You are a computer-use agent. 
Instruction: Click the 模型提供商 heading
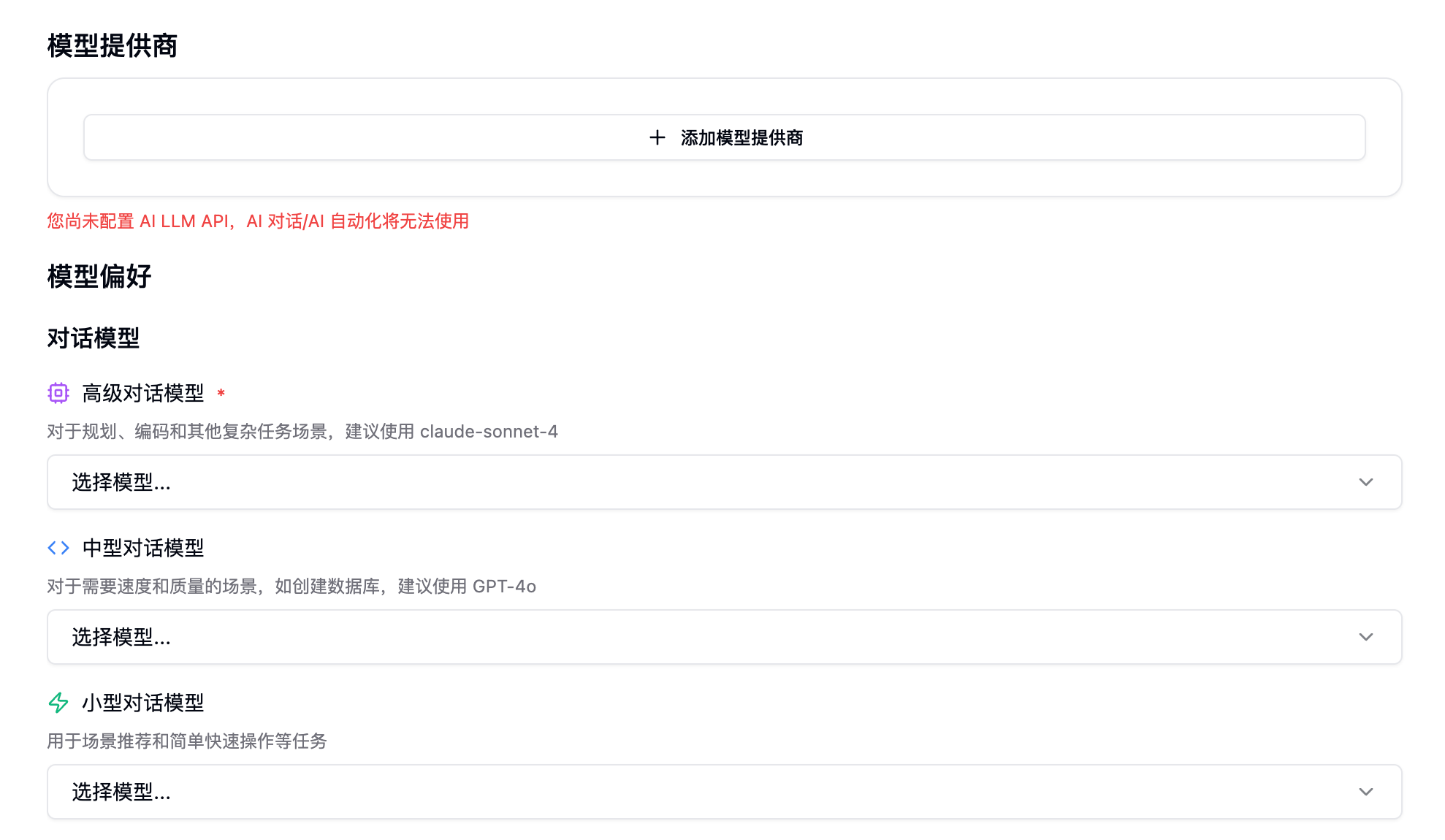tap(113, 45)
